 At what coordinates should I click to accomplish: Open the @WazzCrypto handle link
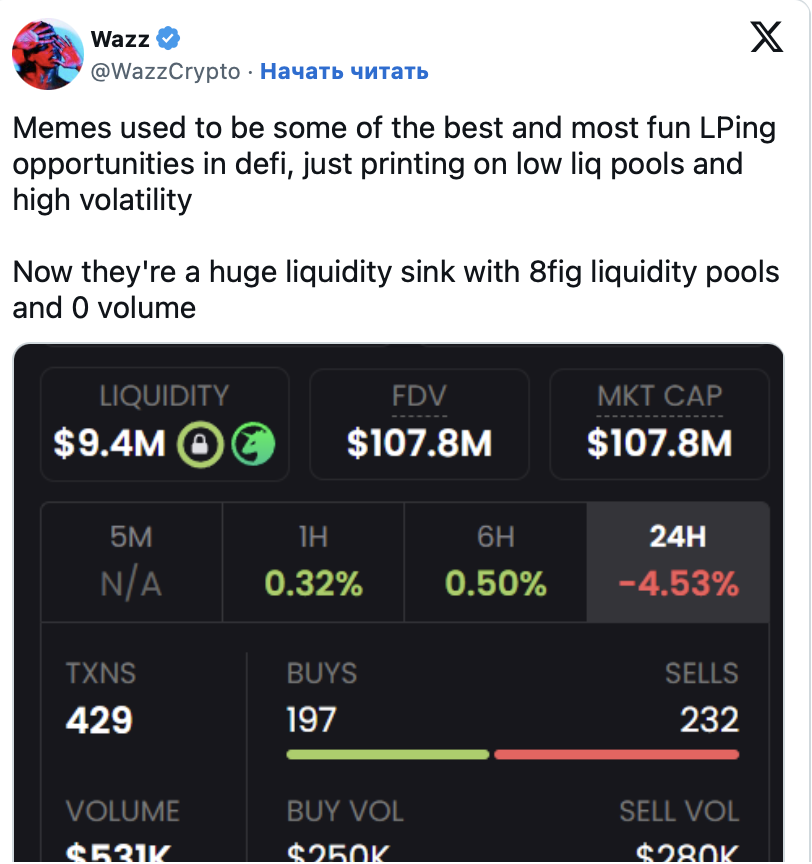tap(166, 71)
